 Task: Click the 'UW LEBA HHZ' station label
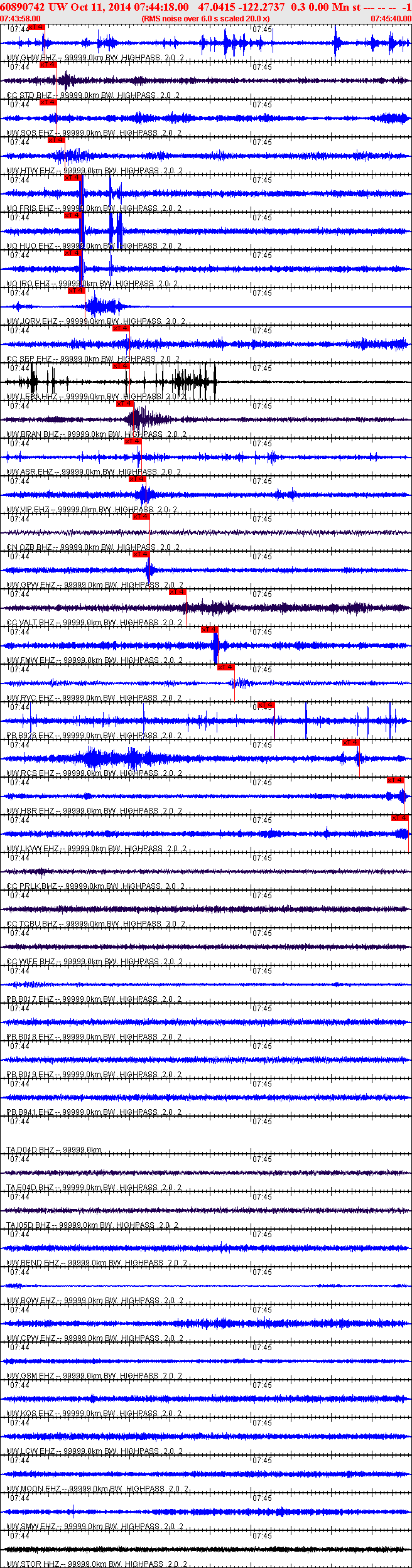pos(32,397)
